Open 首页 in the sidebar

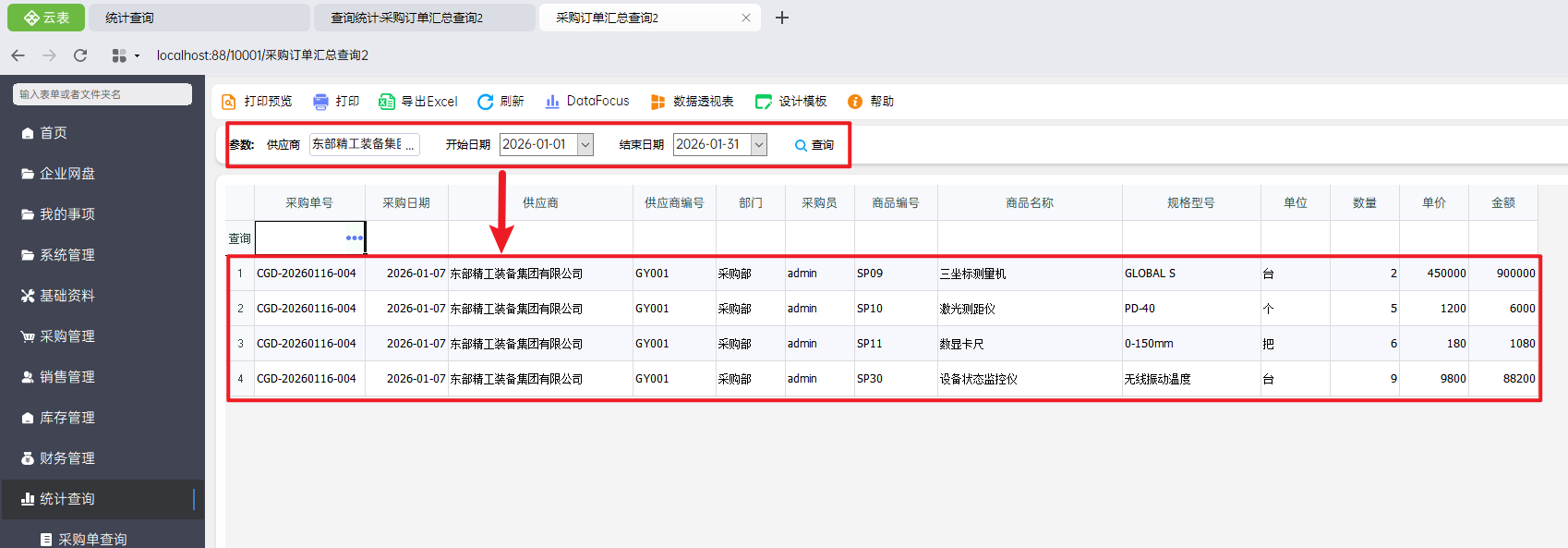click(103, 133)
